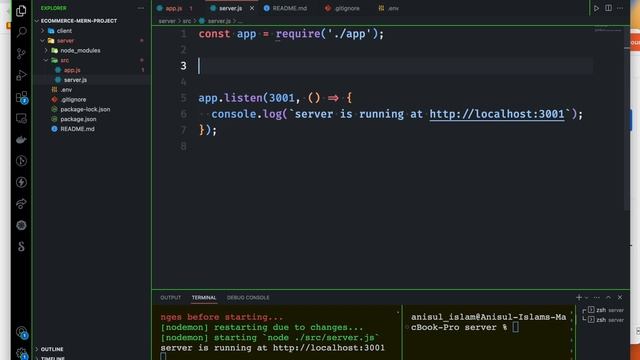The width and height of the screenshot is (640, 360).
Task: Open the Docker view icon
Action: pos(21,140)
